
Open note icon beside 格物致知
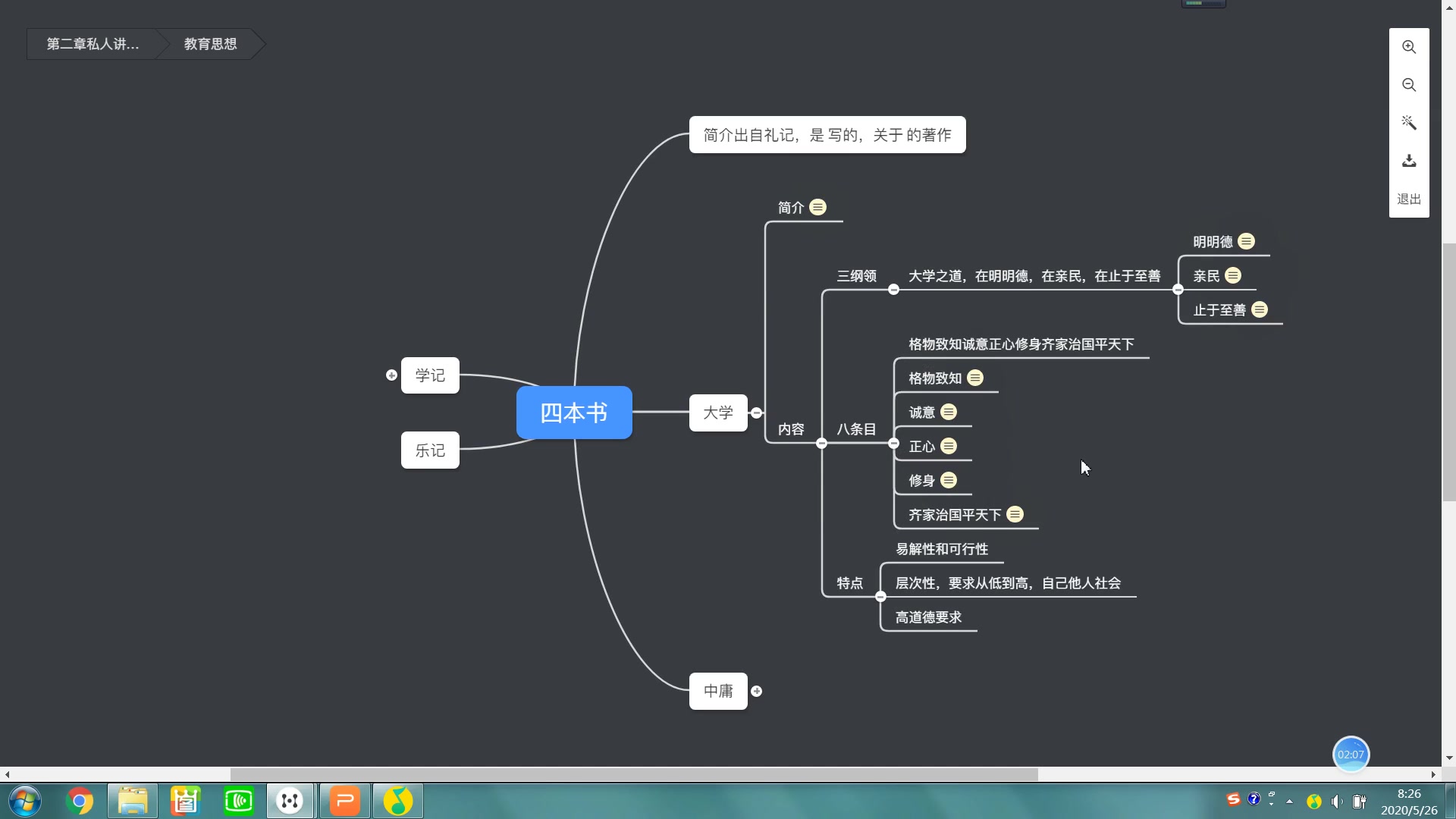pyautogui.click(x=975, y=378)
